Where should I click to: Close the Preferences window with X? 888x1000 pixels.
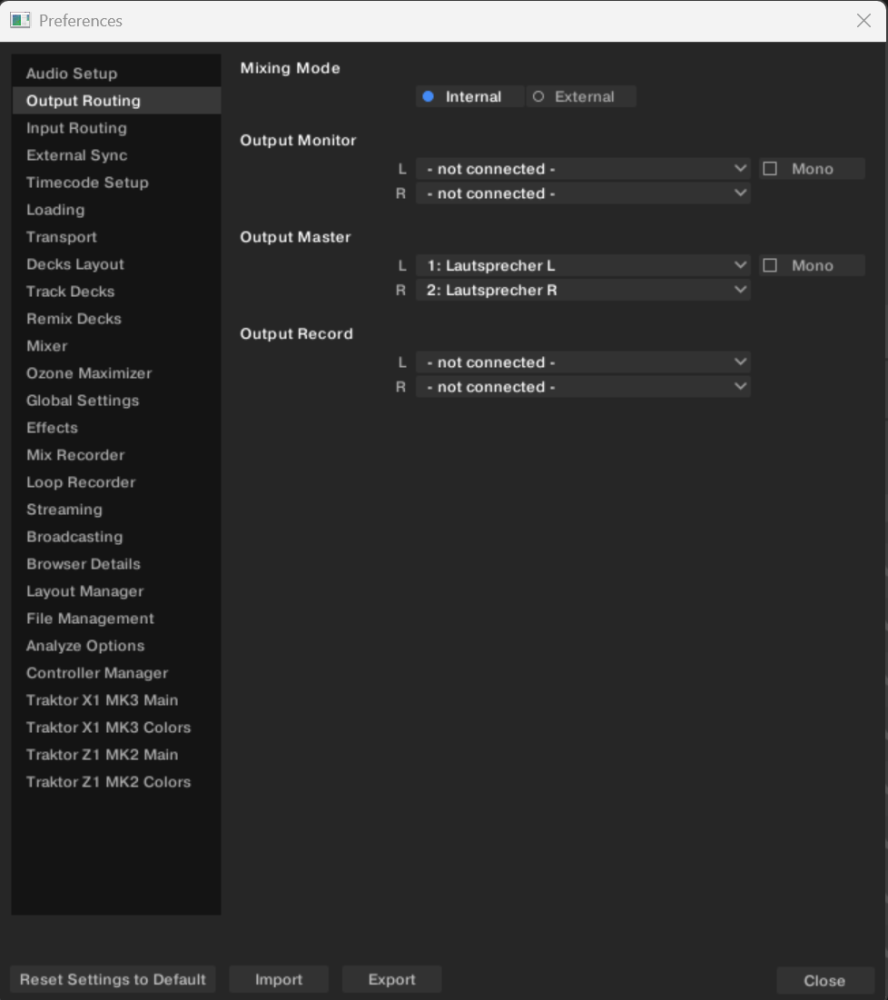tap(864, 20)
